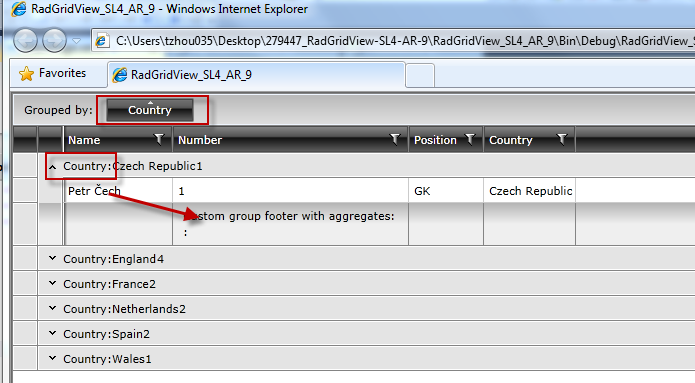695x383 pixels.
Task: Open the Country column filter funnel
Action: 562,139
